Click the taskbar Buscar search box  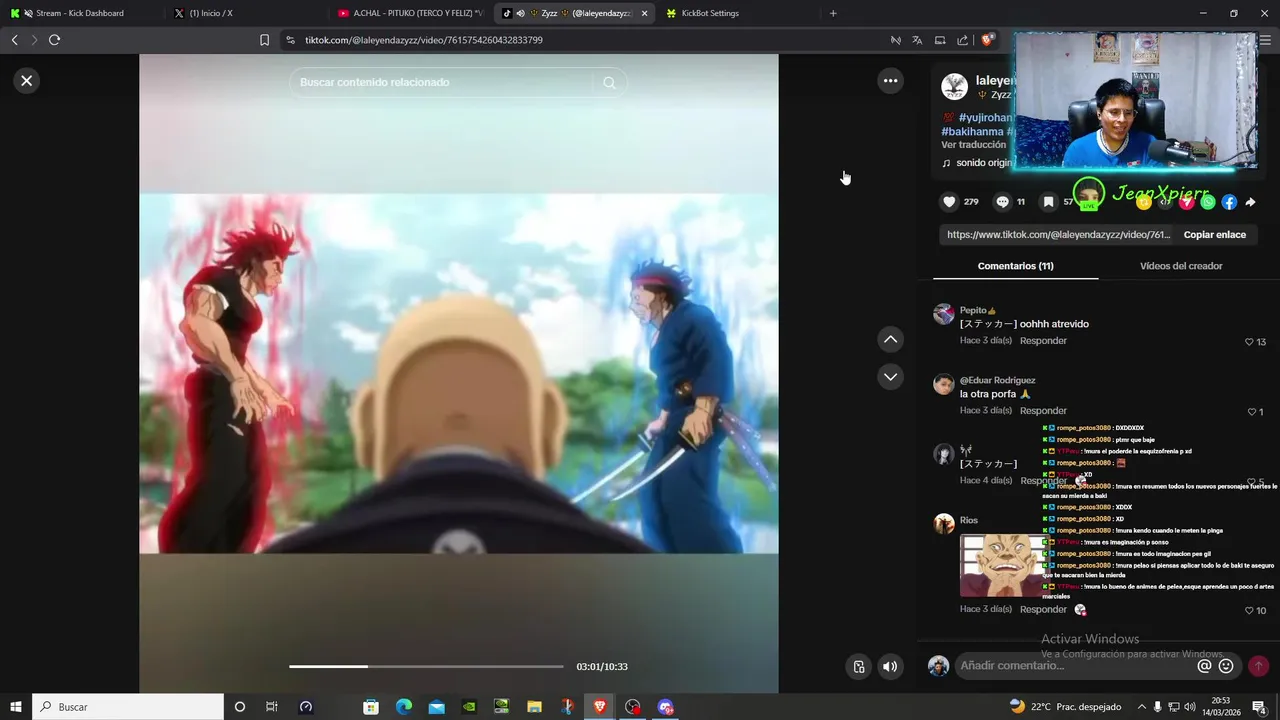128,707
